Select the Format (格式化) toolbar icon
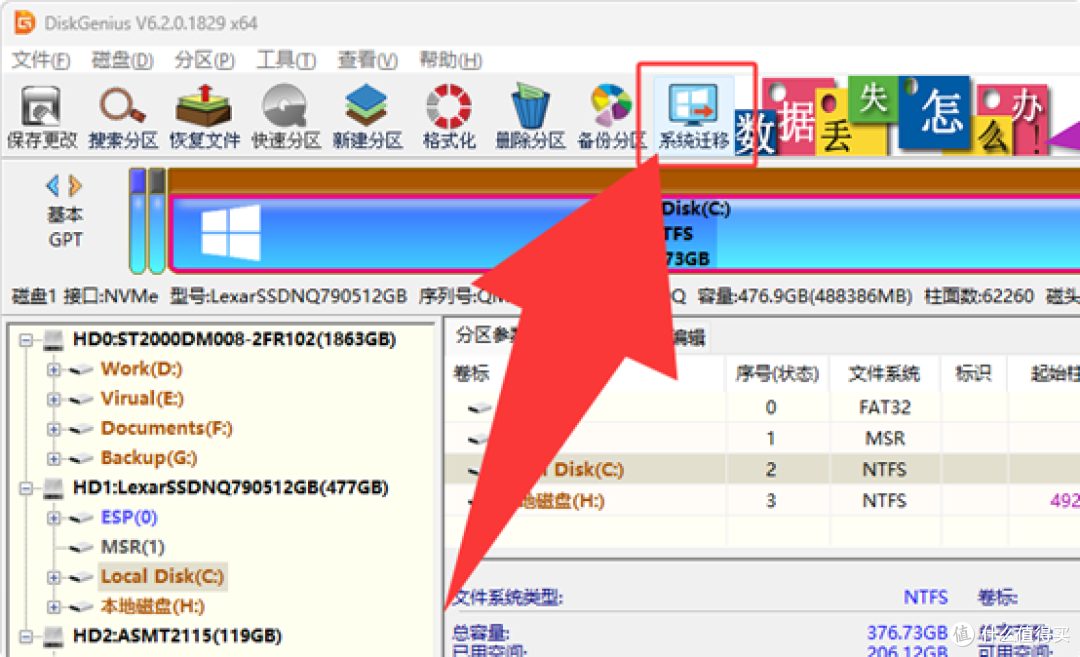Viewport: 1080px width, 657px height. (x=448, y=117)
